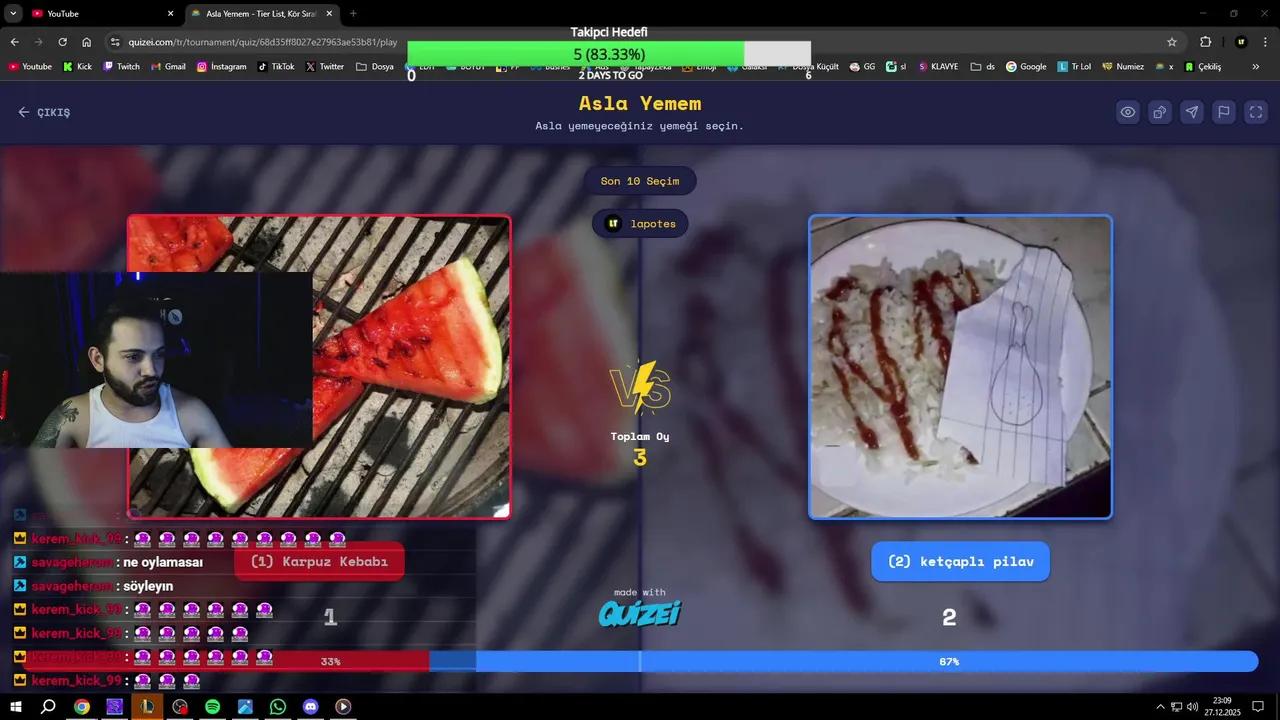The width and height of the screenshot is (1280, 720).
Task: Open the tab search dropdown arrow
Action: [13, 13]
